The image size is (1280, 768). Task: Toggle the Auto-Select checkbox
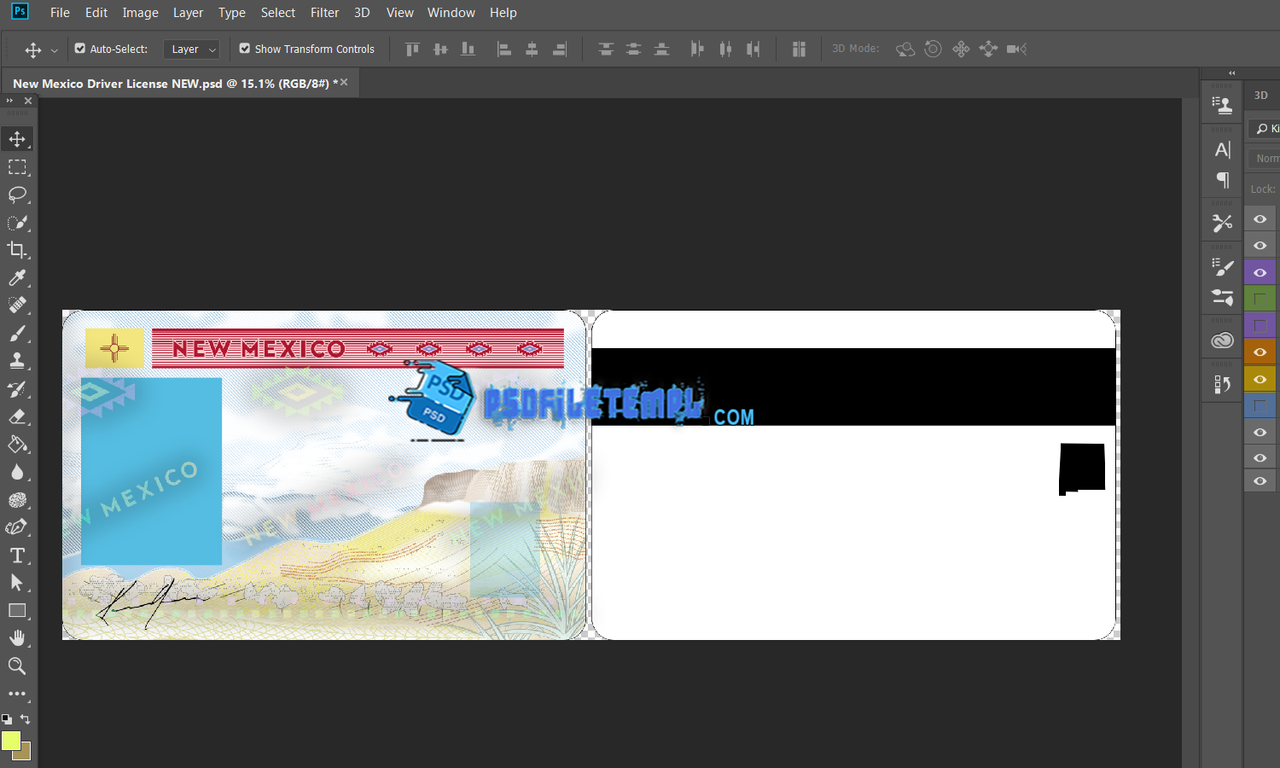[x=80, y=48]
